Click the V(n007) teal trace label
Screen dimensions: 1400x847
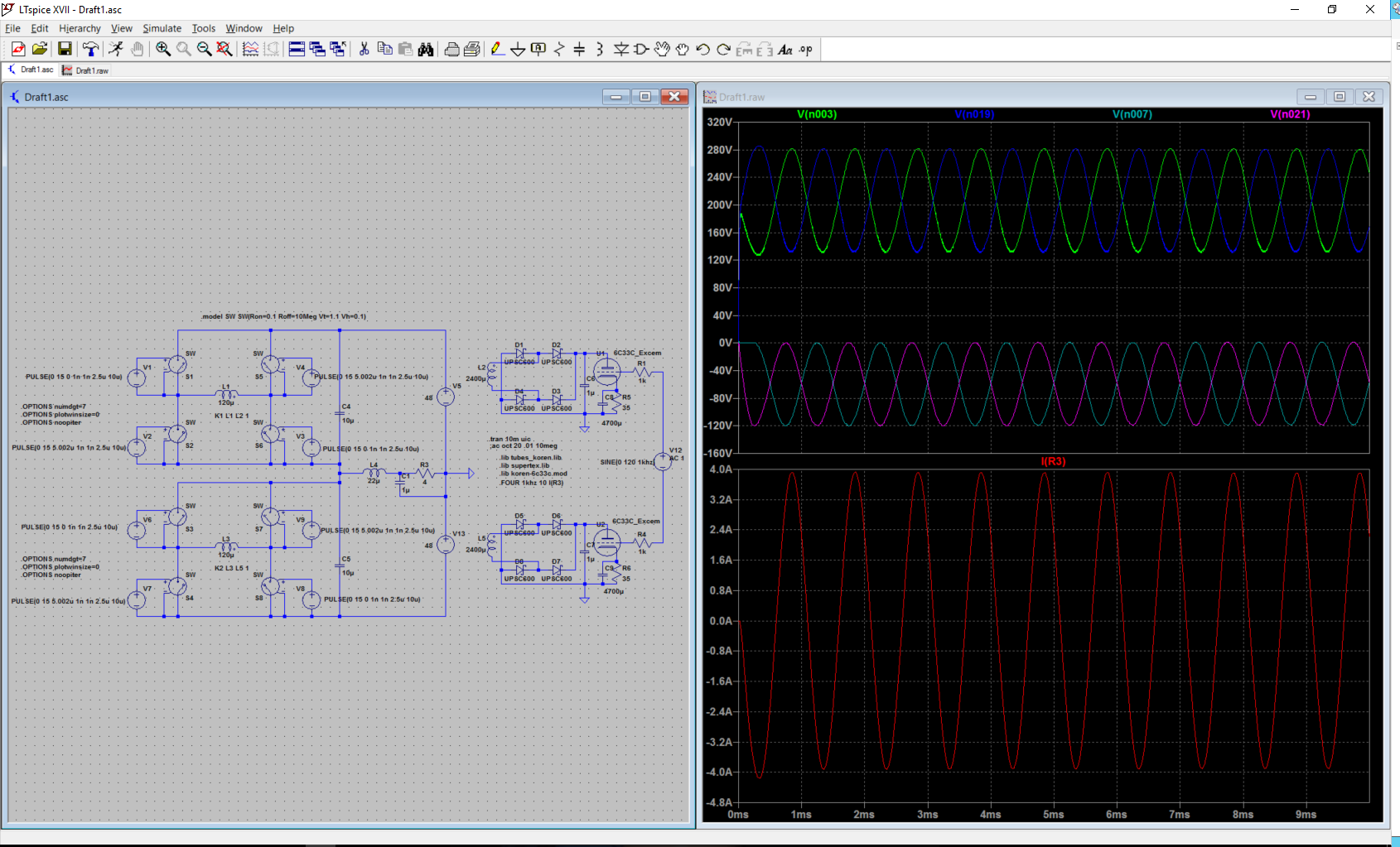[x=1132, y=114]
